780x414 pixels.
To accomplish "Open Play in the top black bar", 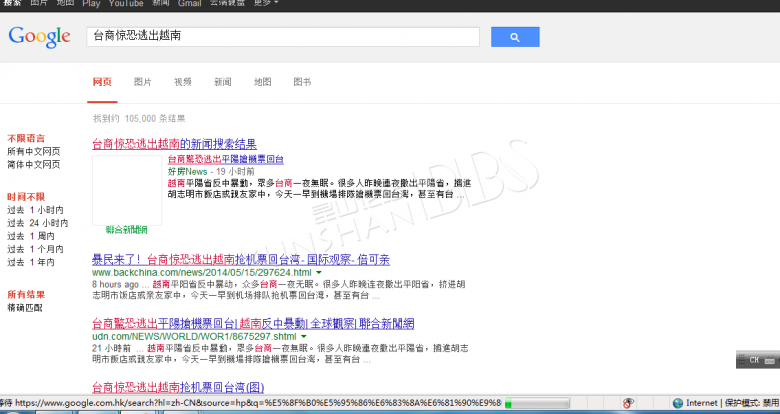I will [x=91, y=3].
